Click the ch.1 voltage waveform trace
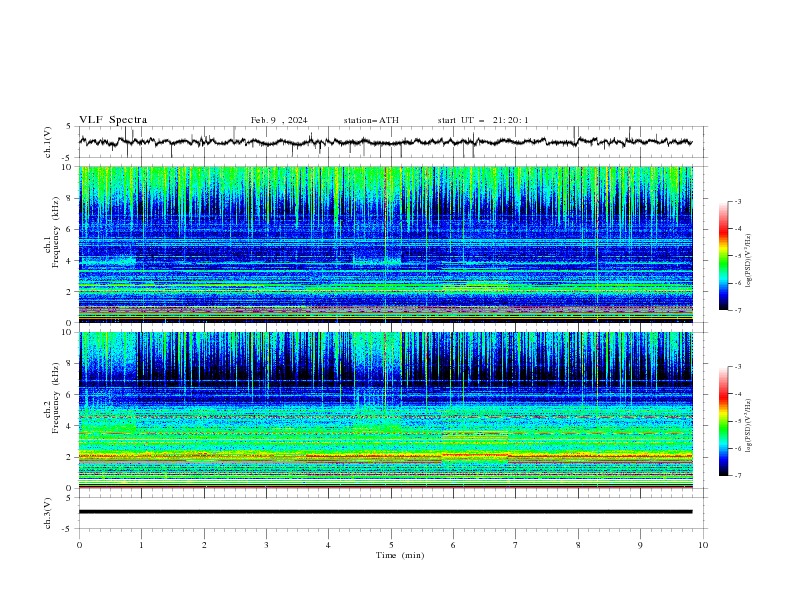792x612 pixels. tap(386, 142)
